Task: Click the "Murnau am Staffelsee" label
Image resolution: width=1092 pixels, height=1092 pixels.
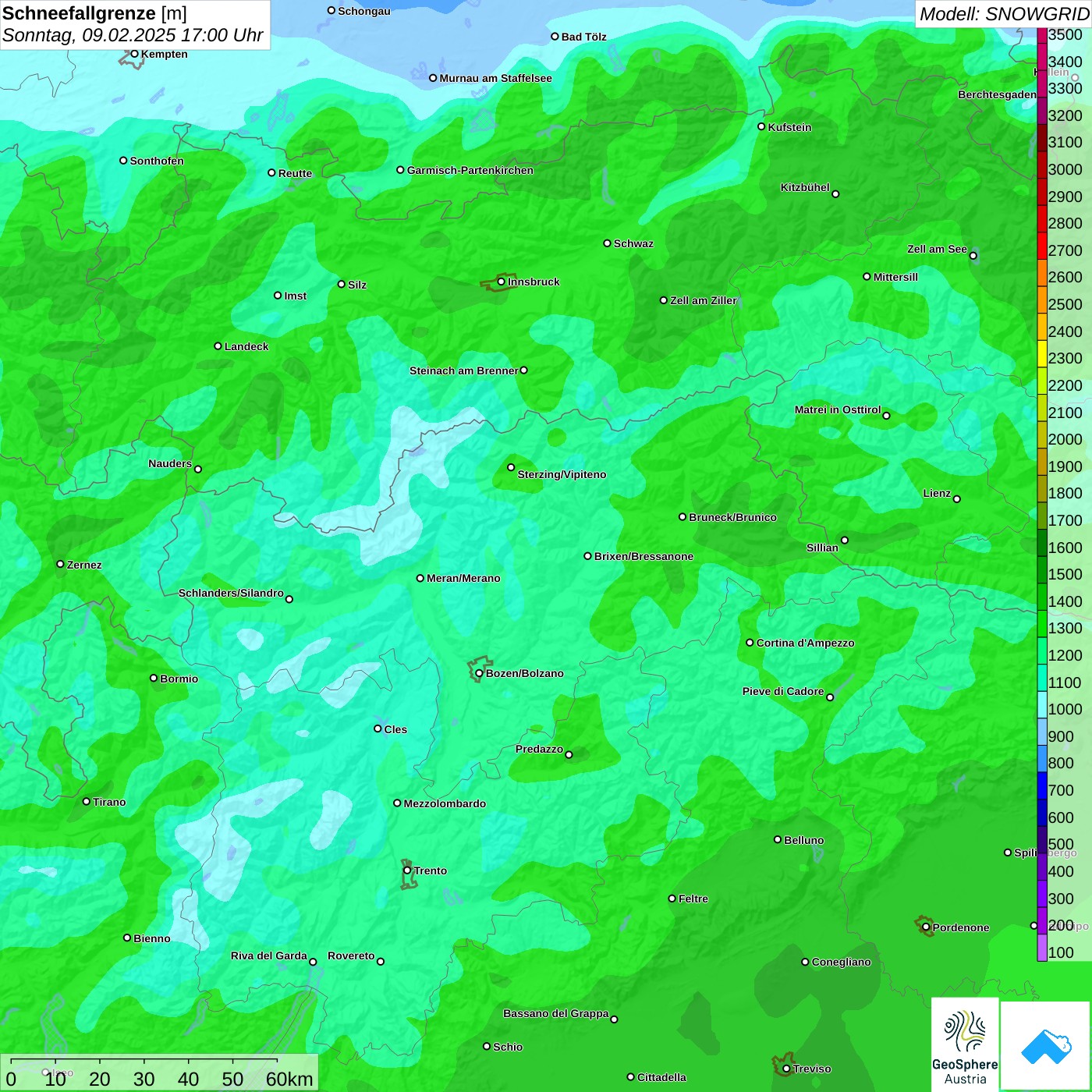Action: (495, 78)
